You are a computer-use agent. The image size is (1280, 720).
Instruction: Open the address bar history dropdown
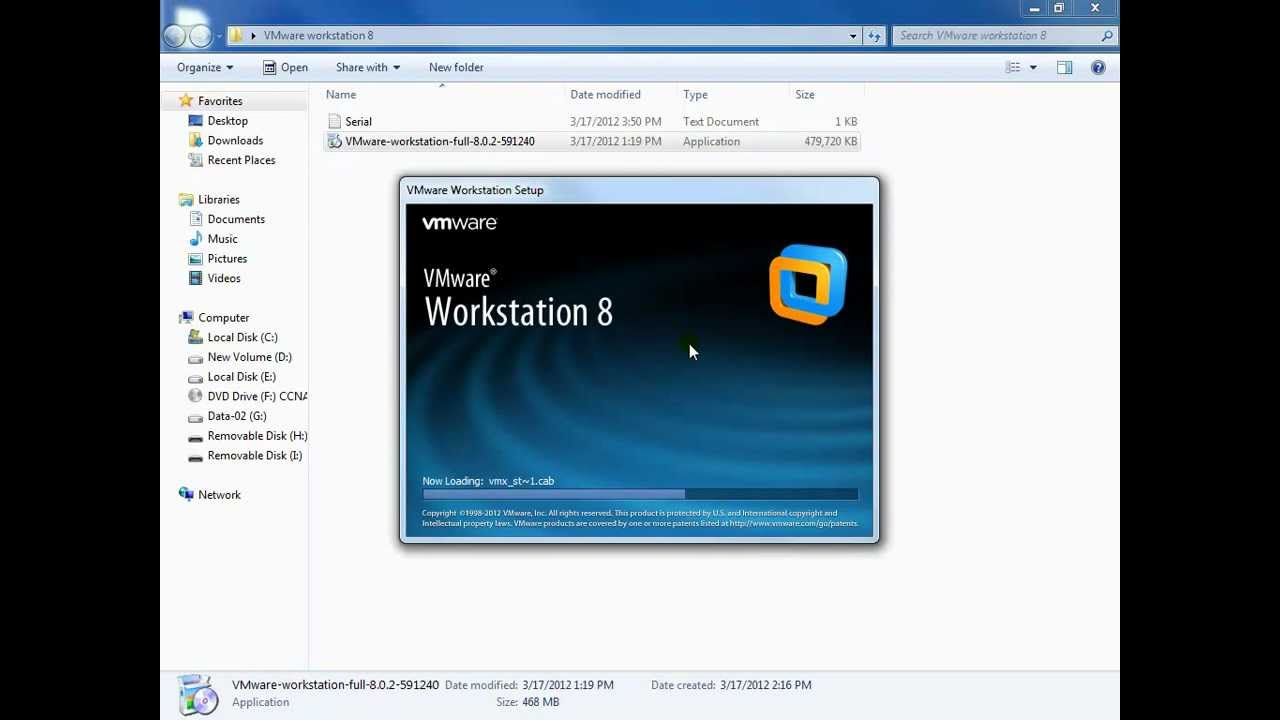pyautogui.click(x=853, y=35)
